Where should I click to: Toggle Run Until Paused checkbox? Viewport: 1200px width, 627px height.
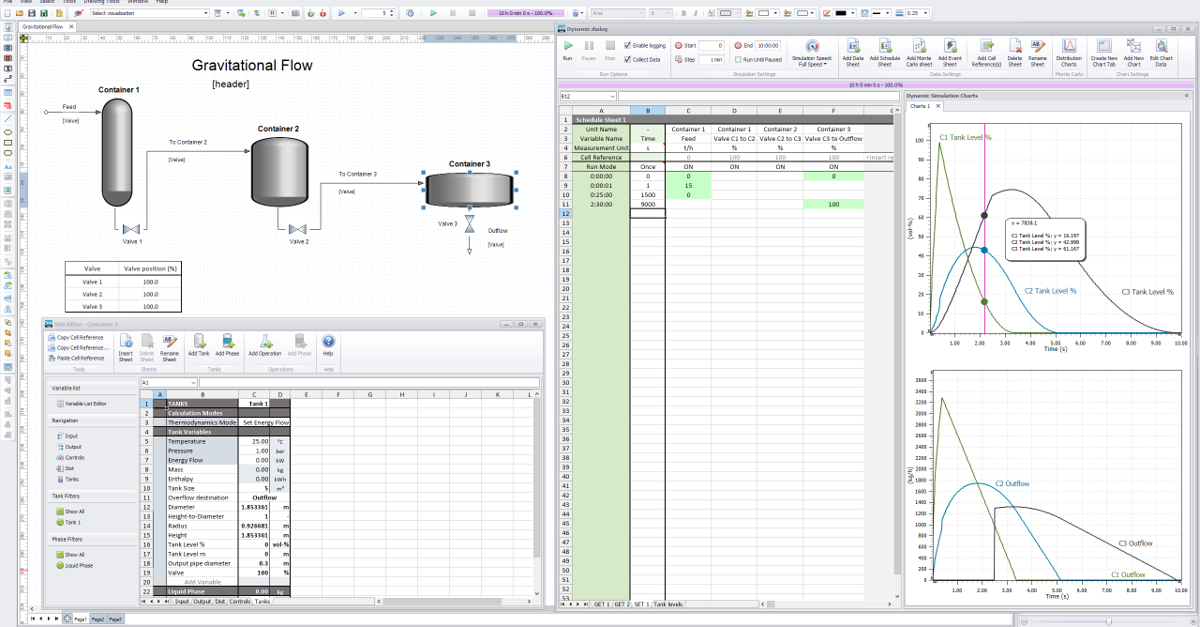tap(738, 59)
